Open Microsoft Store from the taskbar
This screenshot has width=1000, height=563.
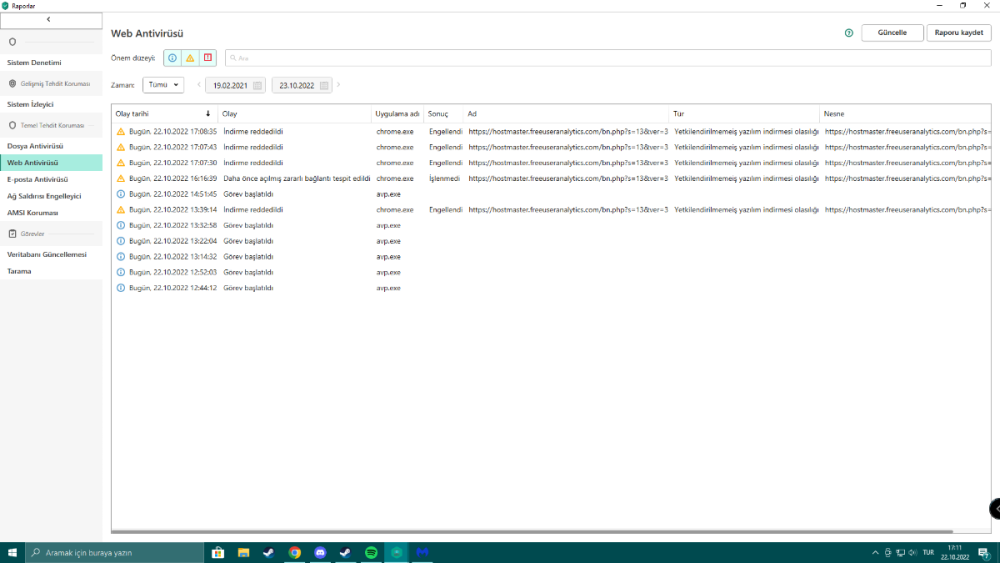[218, 553]
